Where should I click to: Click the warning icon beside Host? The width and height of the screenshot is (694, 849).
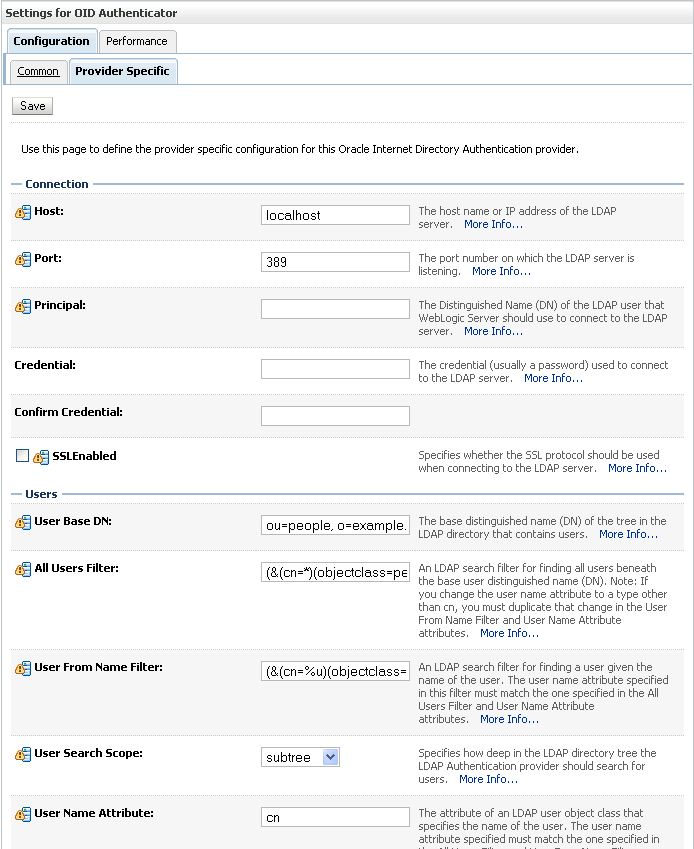tap(23, 213)
